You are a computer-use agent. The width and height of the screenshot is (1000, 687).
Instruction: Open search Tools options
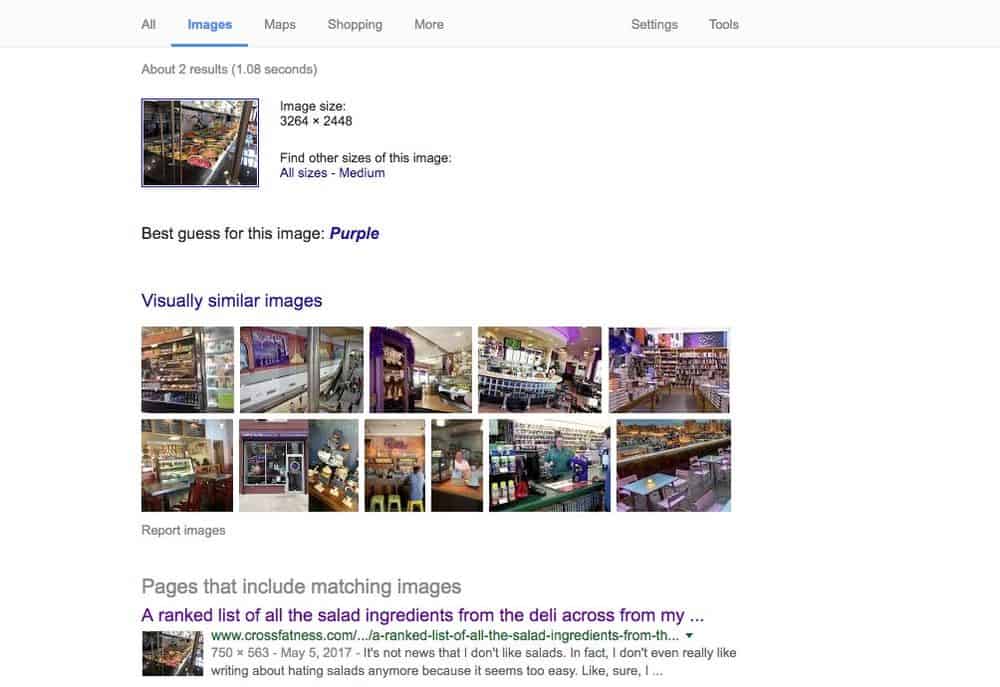pos(723,24)
